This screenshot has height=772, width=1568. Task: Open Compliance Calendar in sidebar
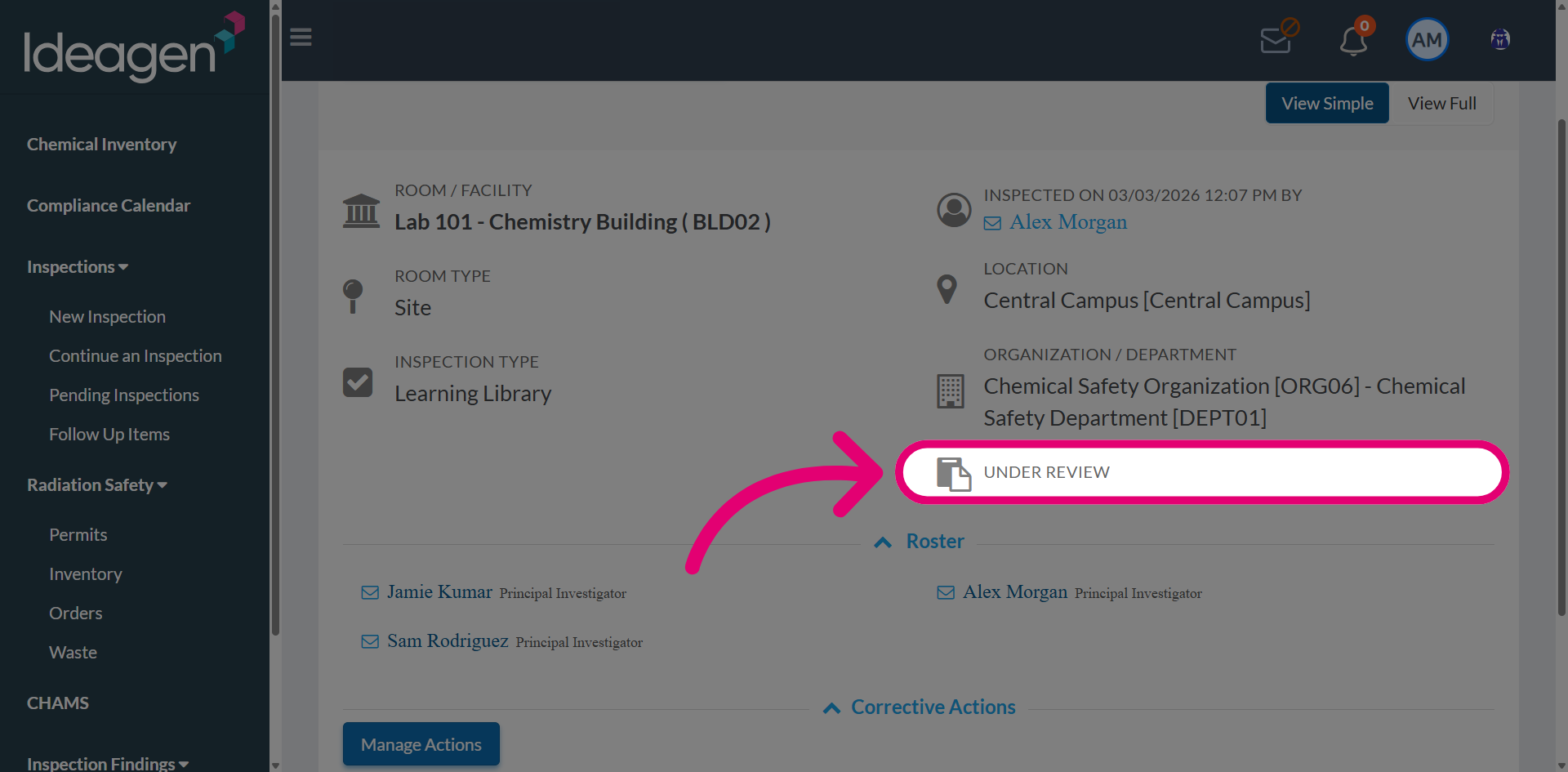[x=109, y=206]
